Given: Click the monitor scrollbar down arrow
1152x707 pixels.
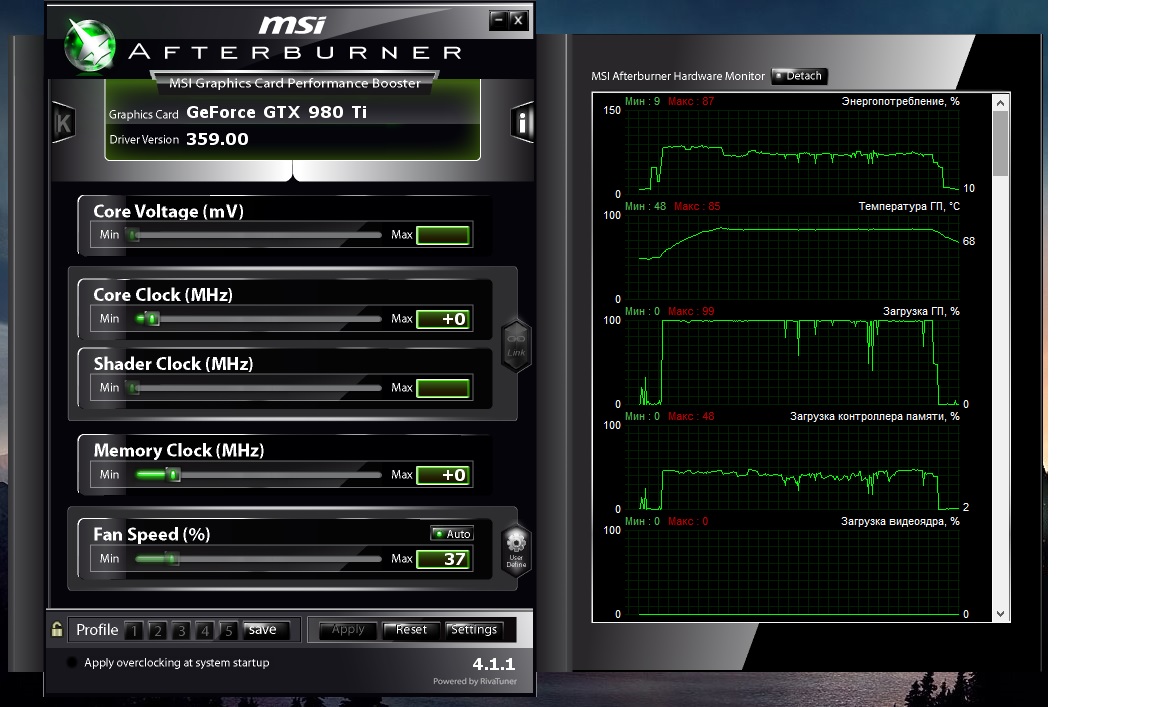Looking at the screenshot, I should 1000,614.
